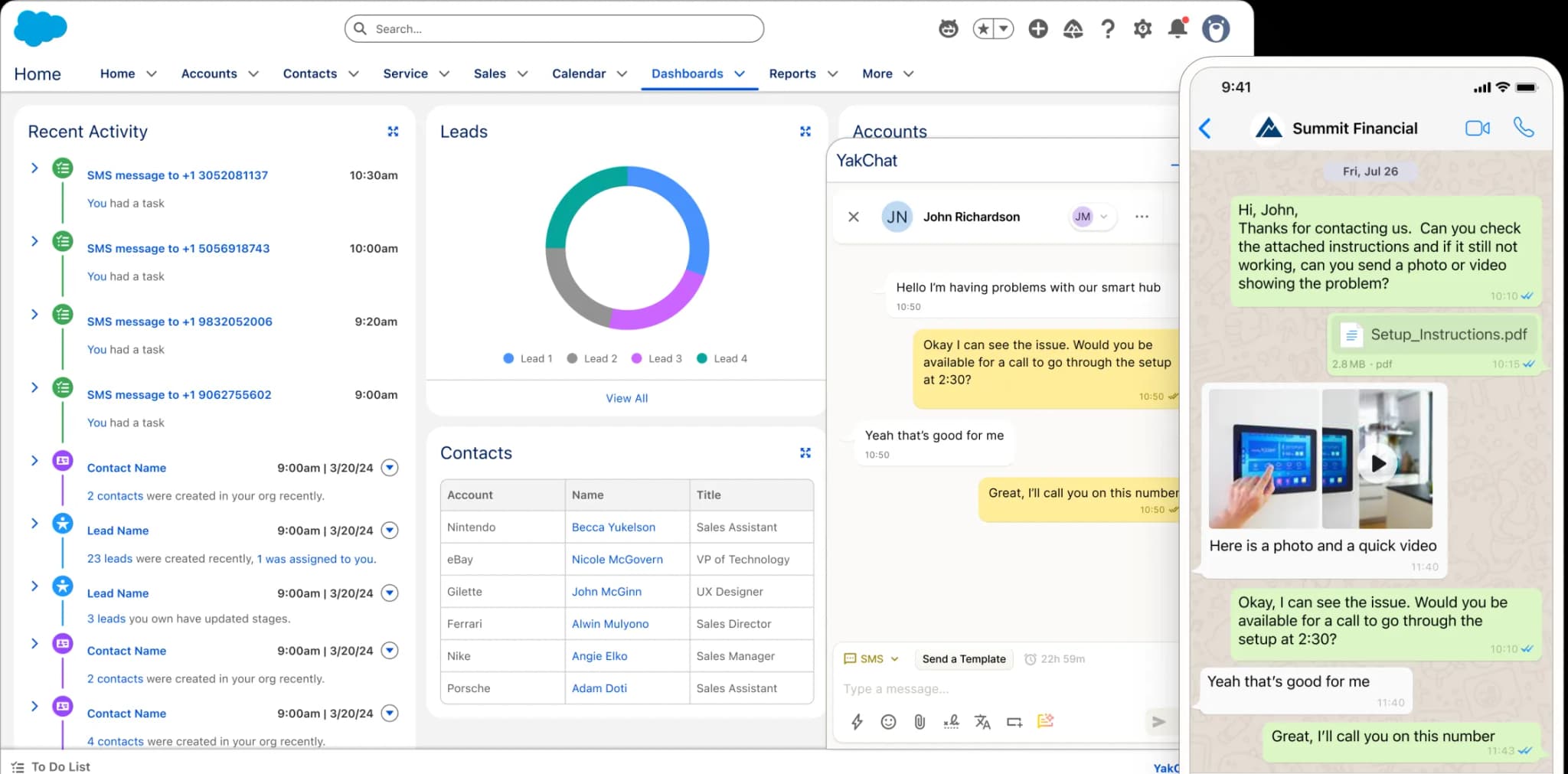Image resolution: width=1568 pixels, height=774 pixels.
Task: Open contact Adam Doti
Action: click(599, 688)
